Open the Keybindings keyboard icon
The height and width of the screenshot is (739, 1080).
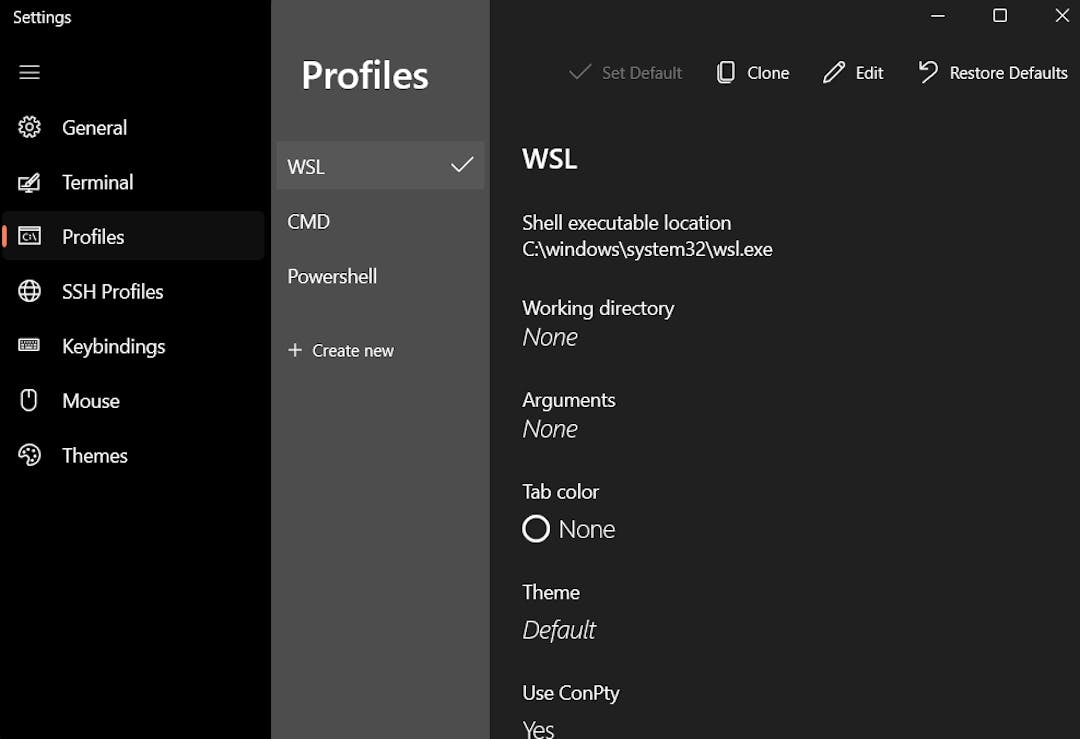pyautogui.click(x=30, y=346)
